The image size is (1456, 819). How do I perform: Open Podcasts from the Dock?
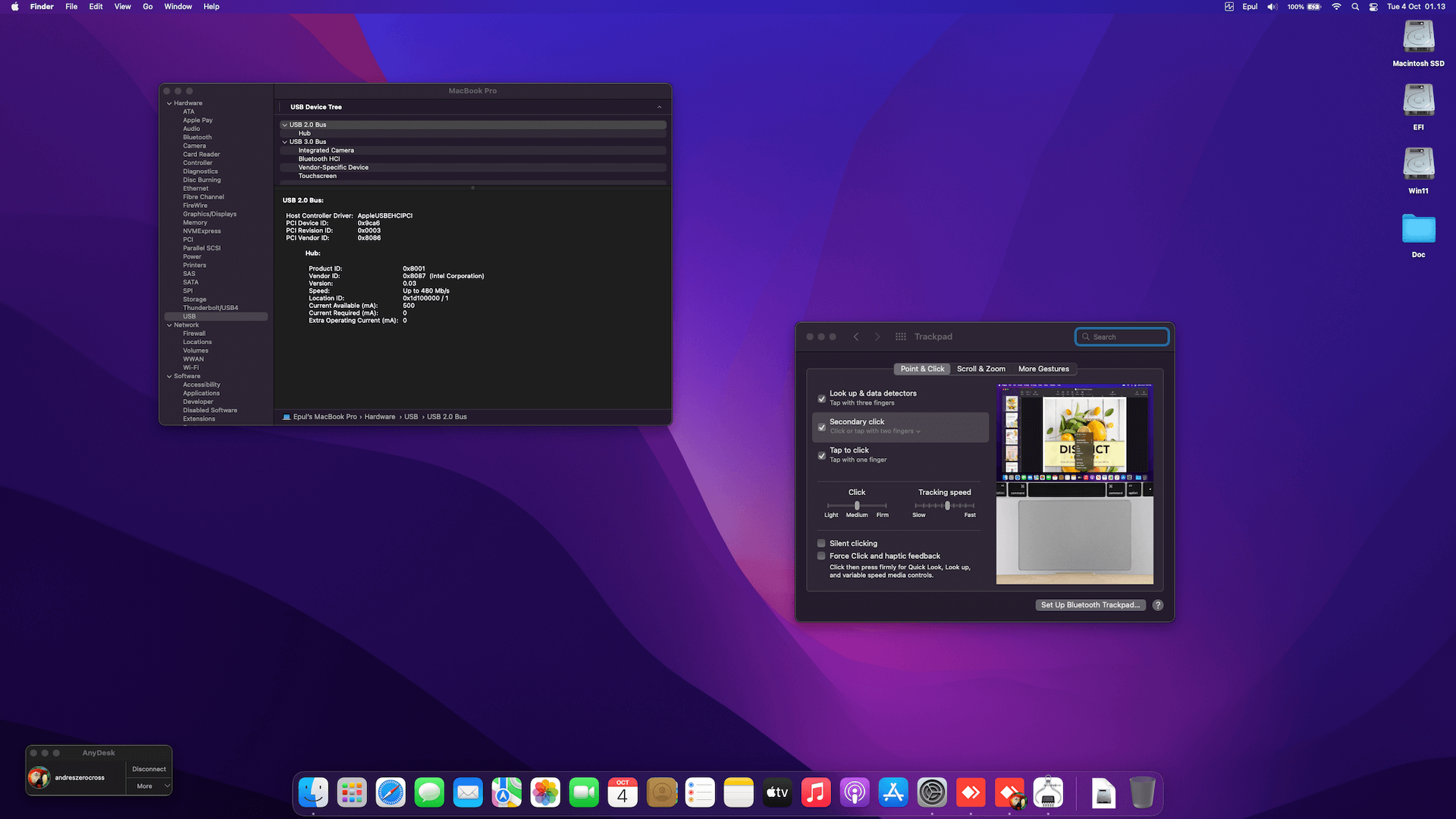coord(855,793)
